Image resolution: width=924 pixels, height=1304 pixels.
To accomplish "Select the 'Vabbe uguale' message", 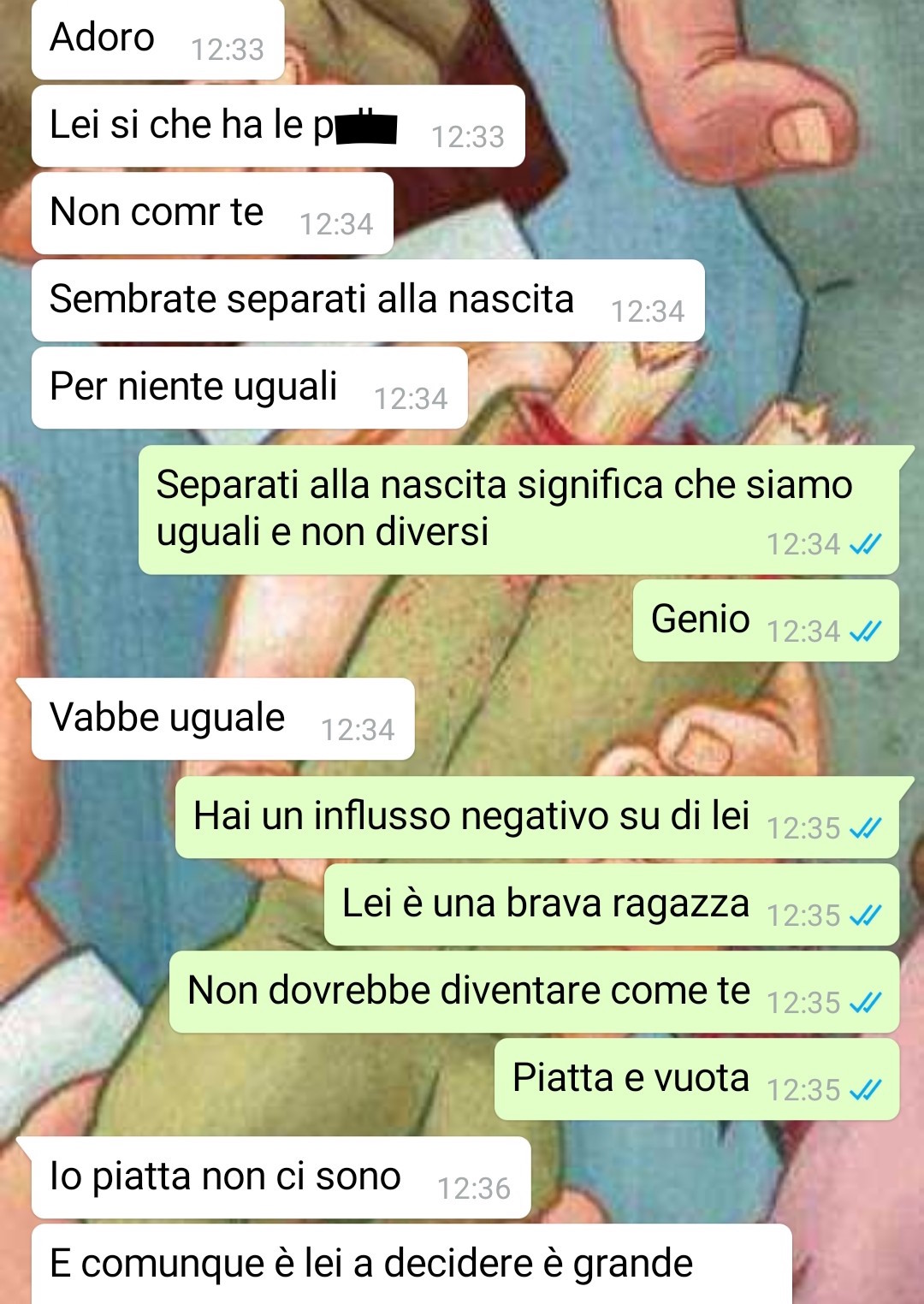I will pyautogui.click(x=223, y=719).
